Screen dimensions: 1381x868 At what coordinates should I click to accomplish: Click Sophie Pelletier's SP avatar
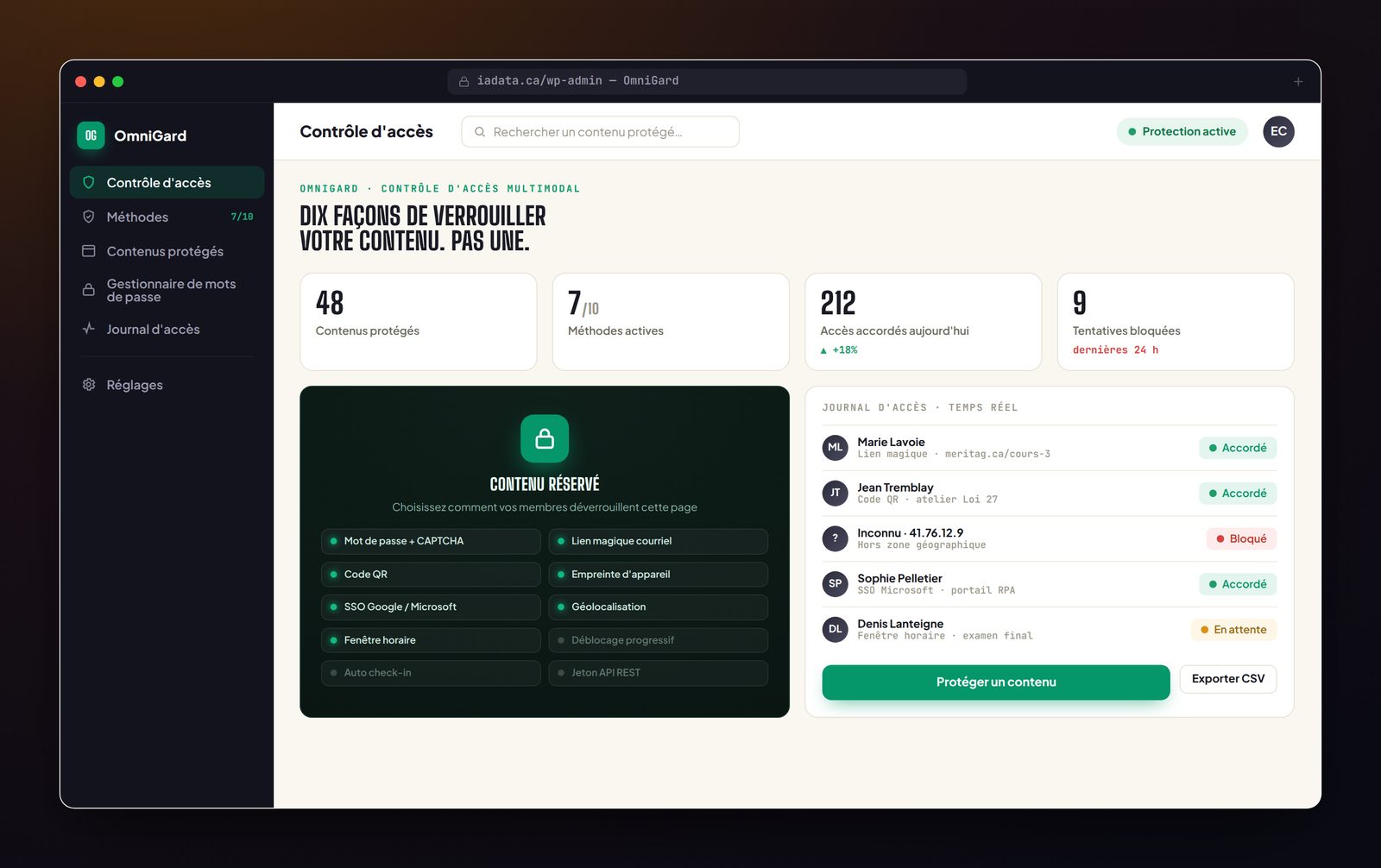coord(835,584)
